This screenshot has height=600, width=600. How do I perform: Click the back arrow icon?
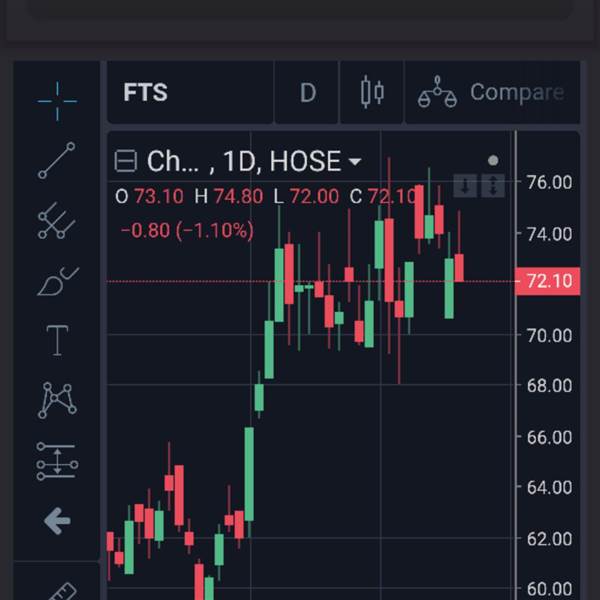pos(57,521)
